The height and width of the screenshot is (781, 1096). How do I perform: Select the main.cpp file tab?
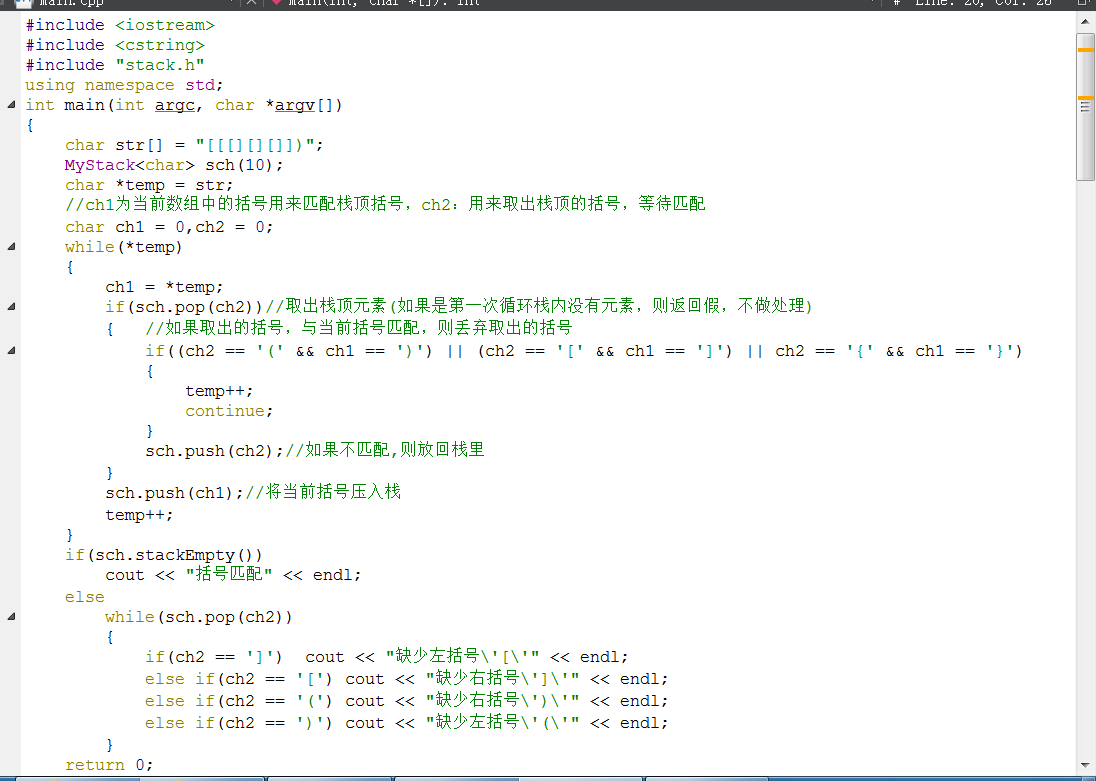pyautogui.click(x=70, y=3)
